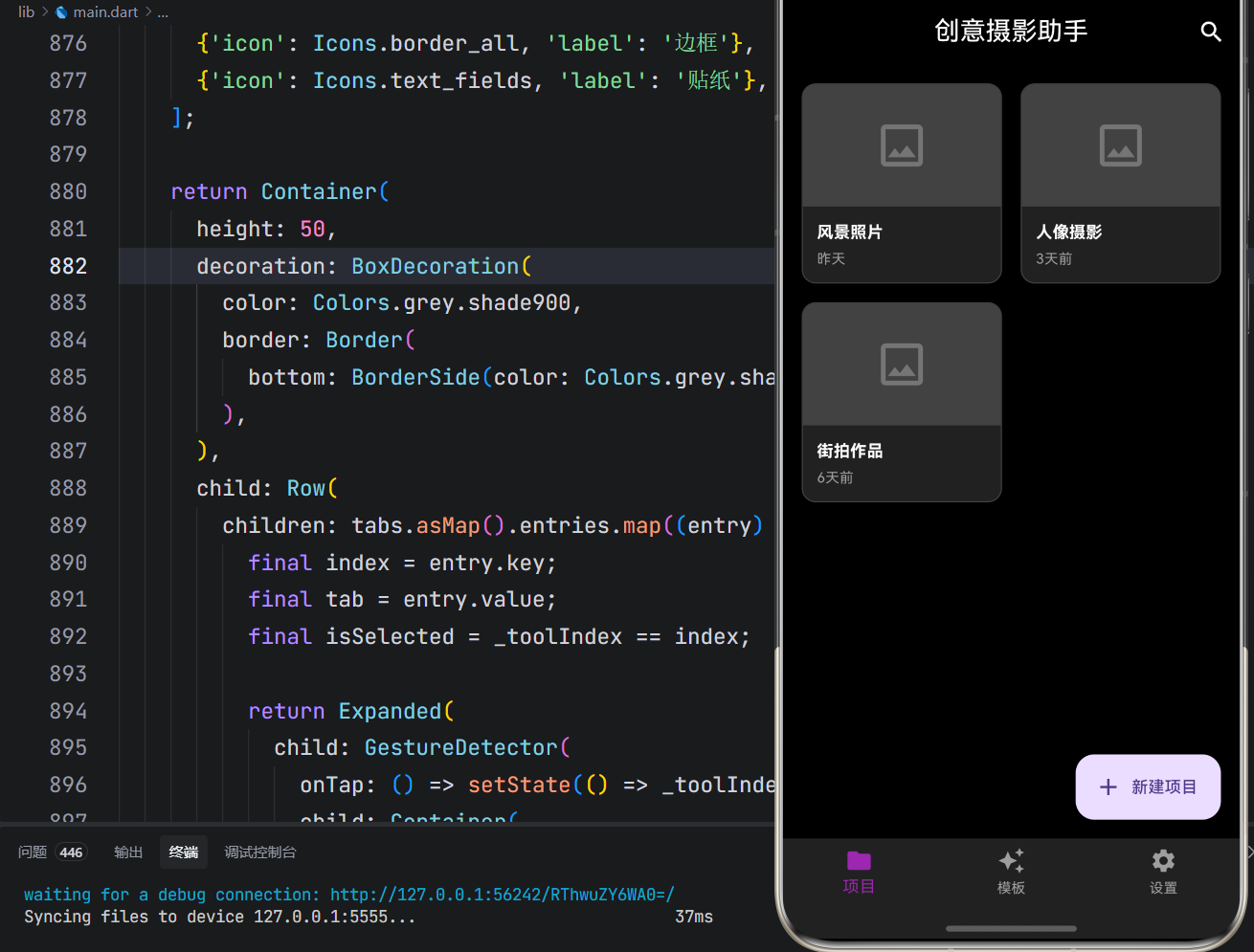Image resolution: width=1254 pixels, height=952 pixels.
Task: Click main.dart in the breadcrumb path
Action: (x=105, y=12)
